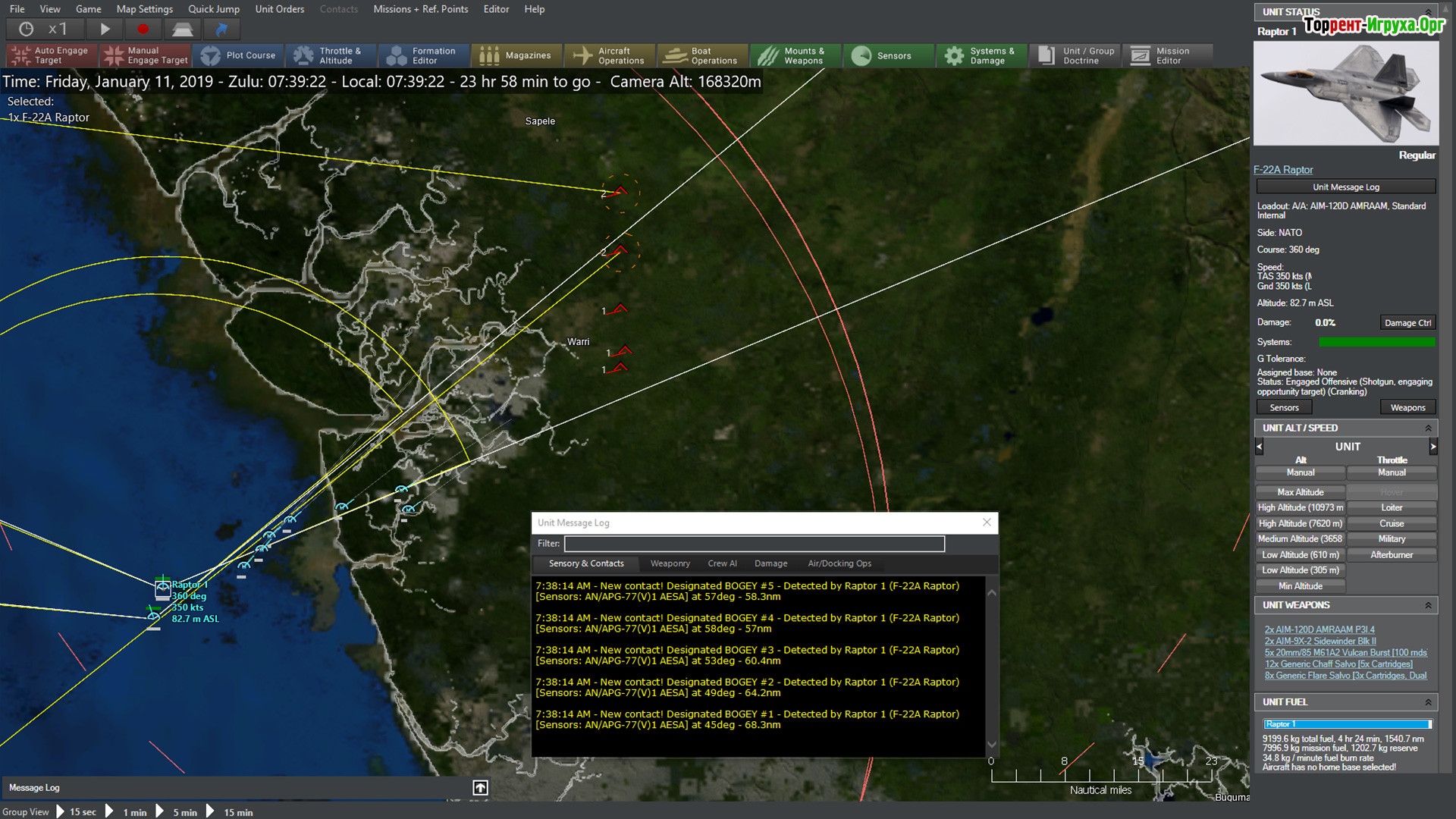Pop out the Message Log arrow icon
This screenshot has width=1456, height=819.
pos(480,788)
